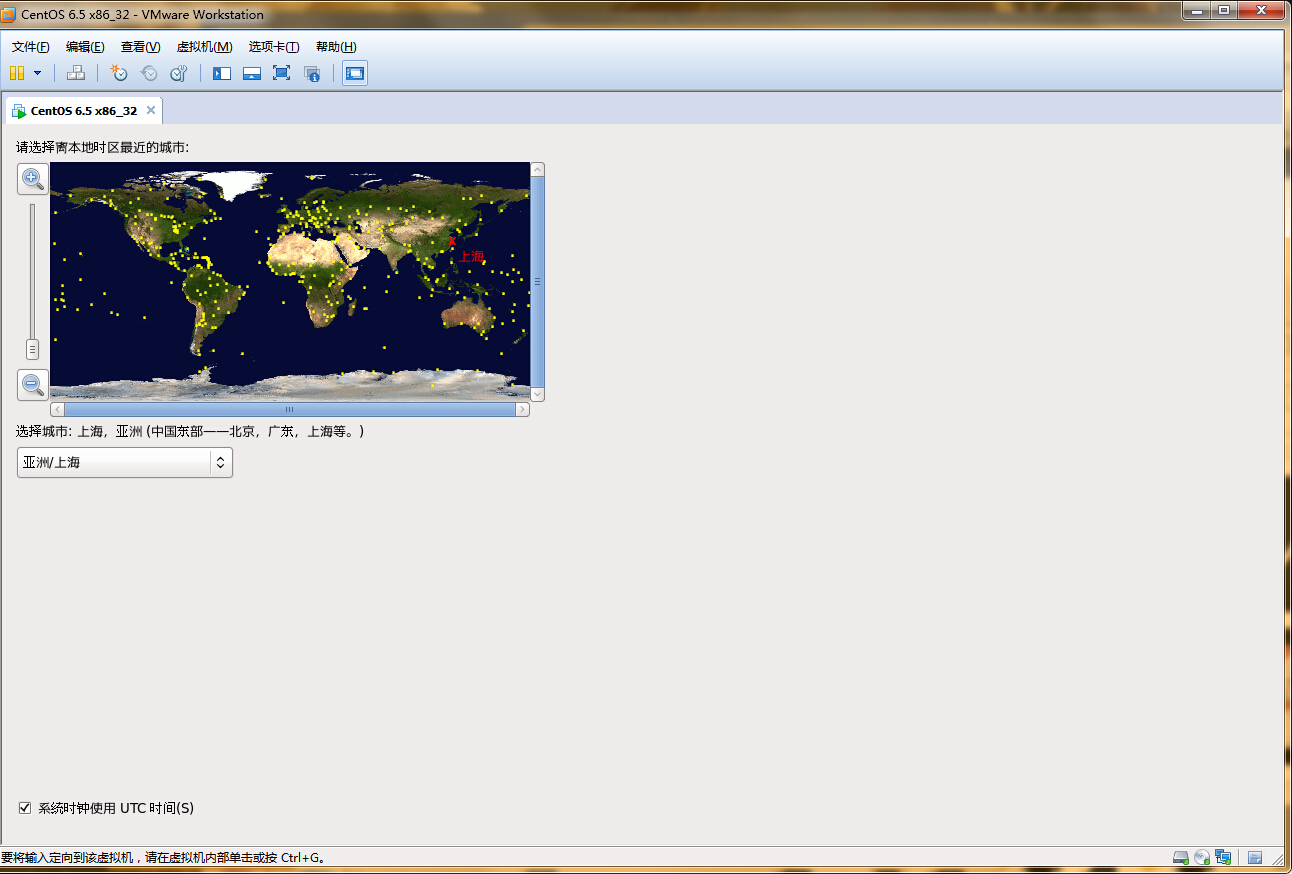
Task: Click Send Ctrl+Alt+Del toolbar icon
Action: 75,73
